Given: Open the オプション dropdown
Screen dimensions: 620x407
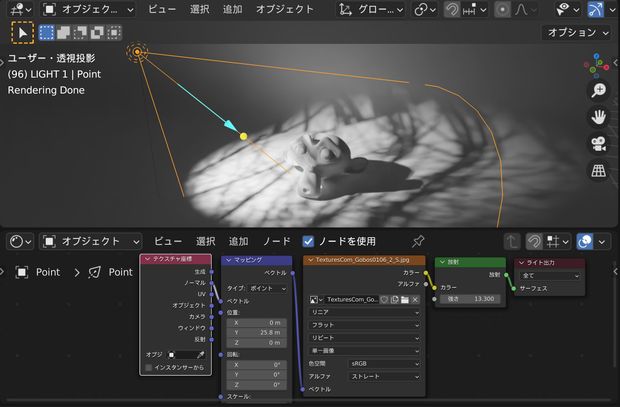Looking at the screenshot, I should 577,32.
